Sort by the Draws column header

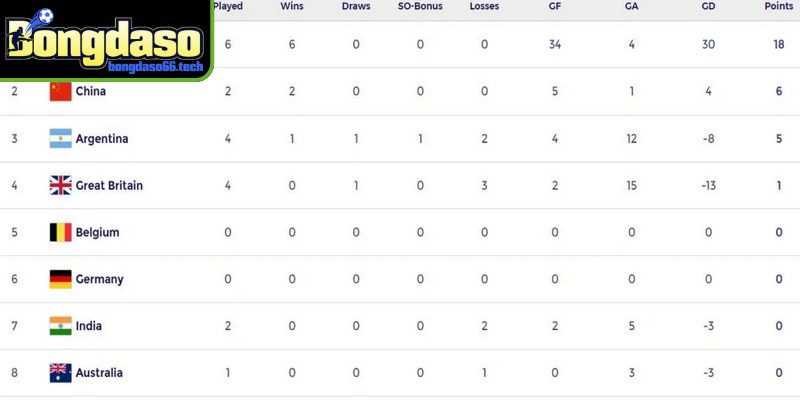tap(355, 6)
